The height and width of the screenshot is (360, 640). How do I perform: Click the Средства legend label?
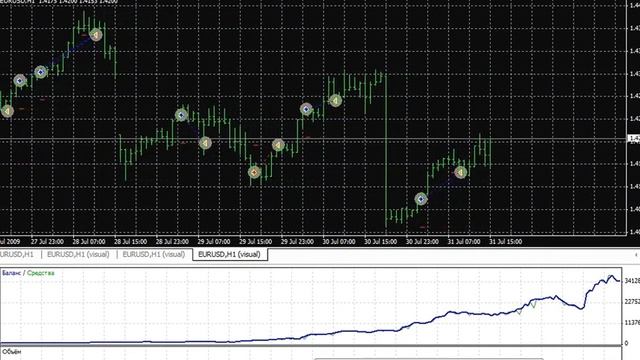click(41, 273)
